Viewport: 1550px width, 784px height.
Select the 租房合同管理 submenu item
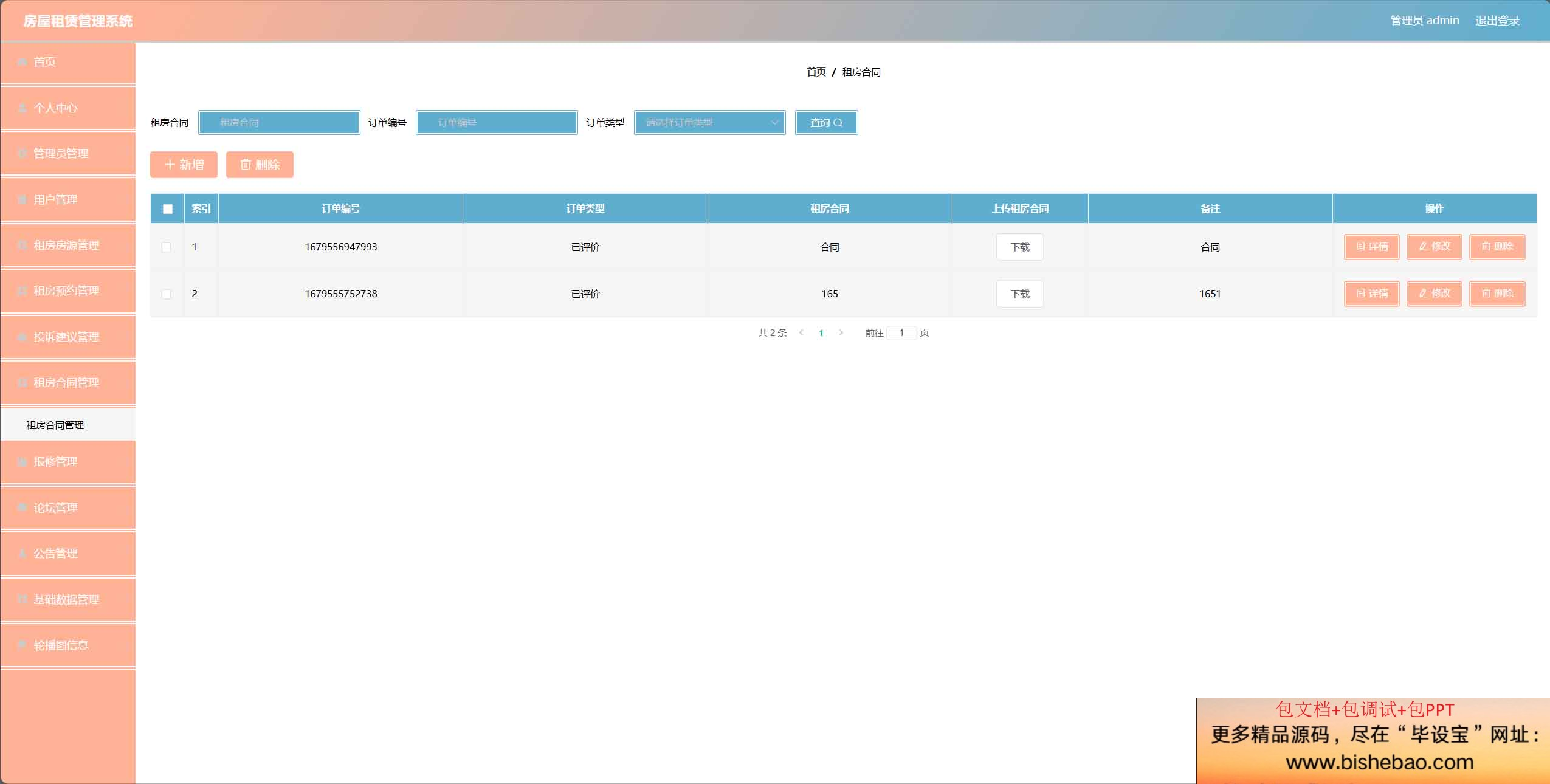click(x=67, y=425)
